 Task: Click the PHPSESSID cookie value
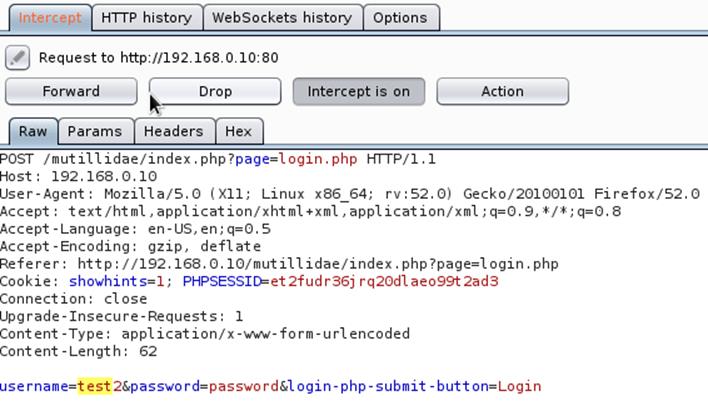tap(384, 281)
